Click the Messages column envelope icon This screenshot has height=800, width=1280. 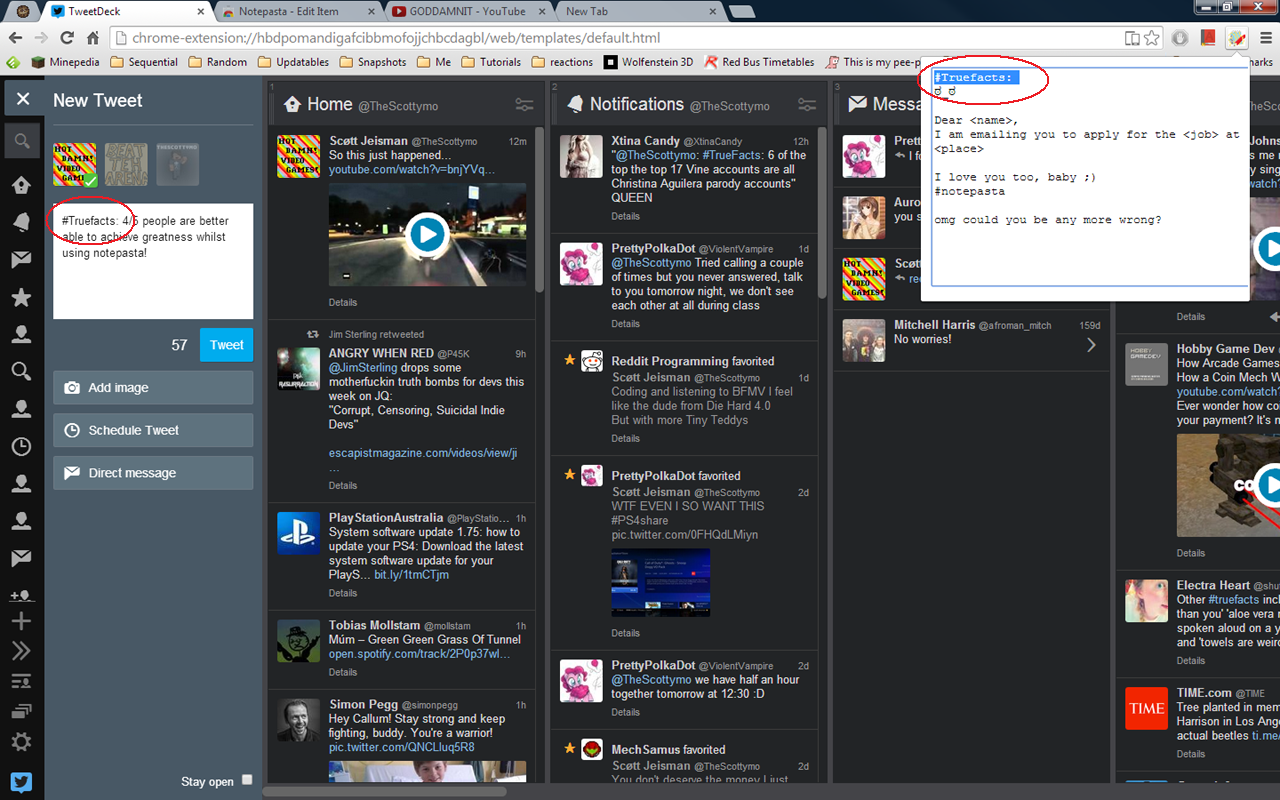point(857,104)
